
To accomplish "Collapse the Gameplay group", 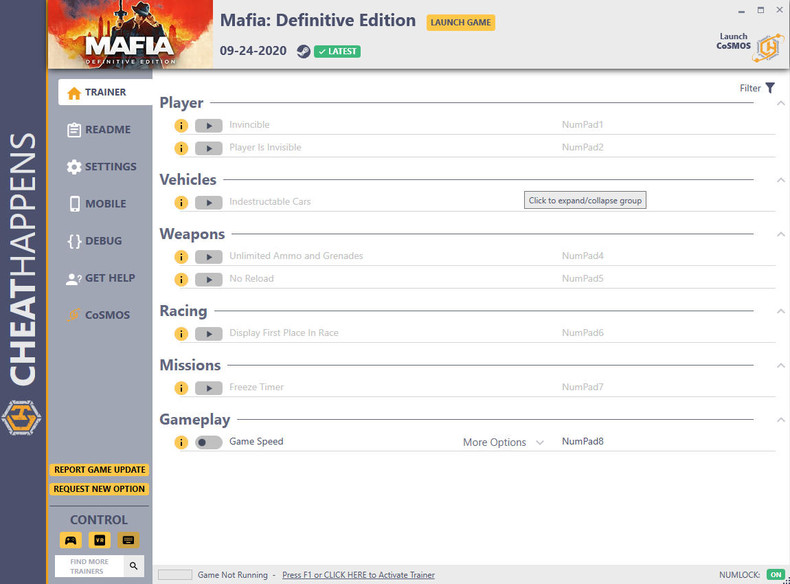I will 780,420.
